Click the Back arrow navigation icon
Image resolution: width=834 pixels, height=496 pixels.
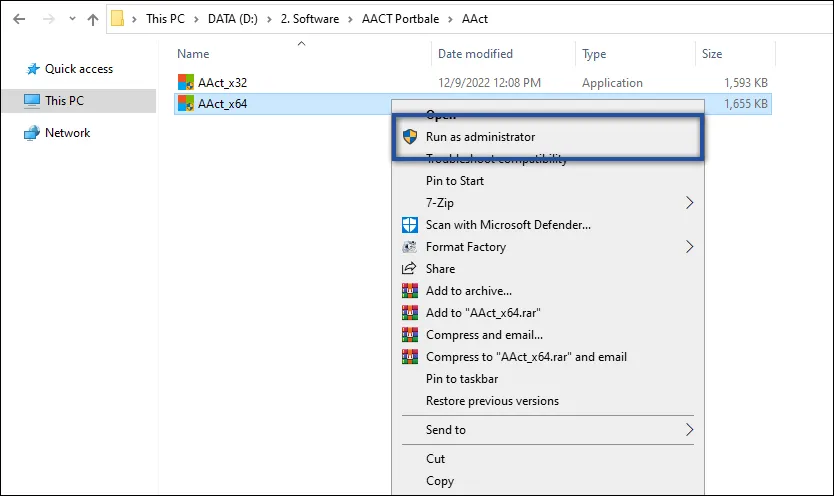18,19
